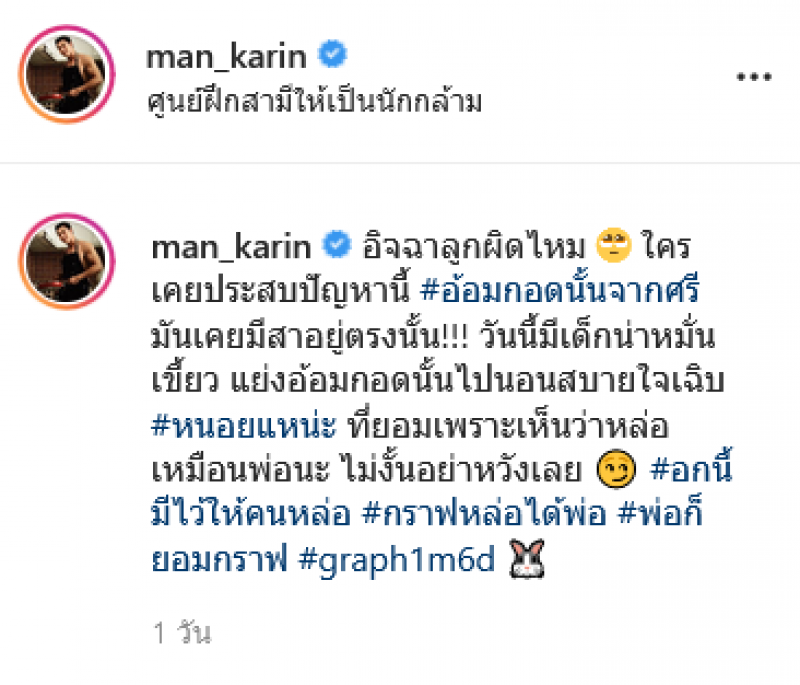This screenshot has width=800, height=685.
Task: Click the smirking face emoji in caption
Action: tap(616, 469)
